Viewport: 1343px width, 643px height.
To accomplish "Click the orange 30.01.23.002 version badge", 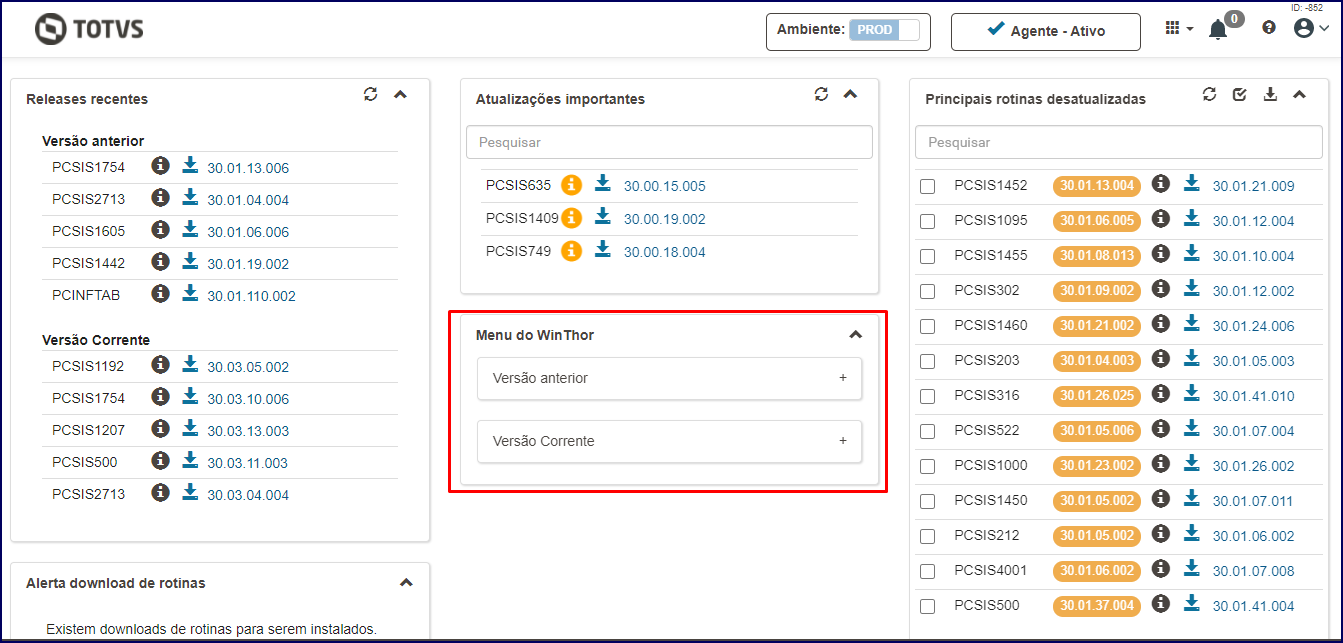I will point(1097,465).
